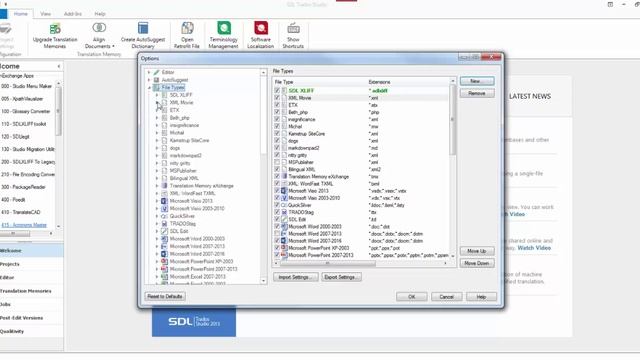Click the Microsoft PowerPoint 2007-2013 icon in the tree
640x360 pixels.
pos(164,269)
